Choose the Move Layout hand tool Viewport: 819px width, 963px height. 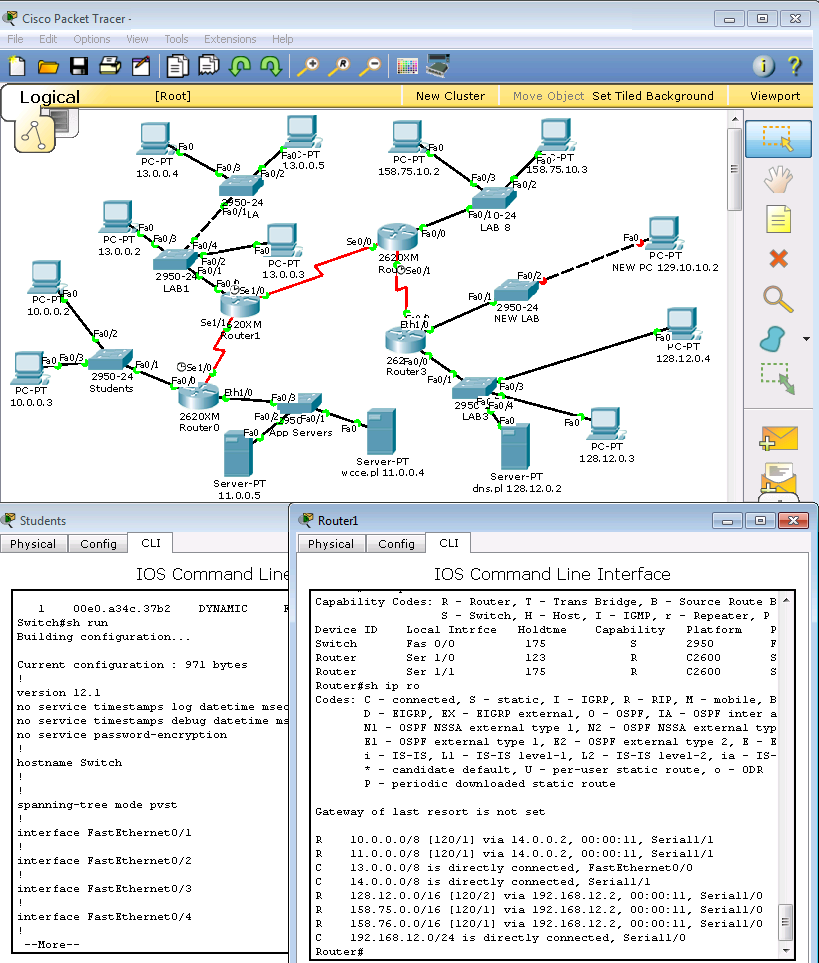tap(778, 180)
